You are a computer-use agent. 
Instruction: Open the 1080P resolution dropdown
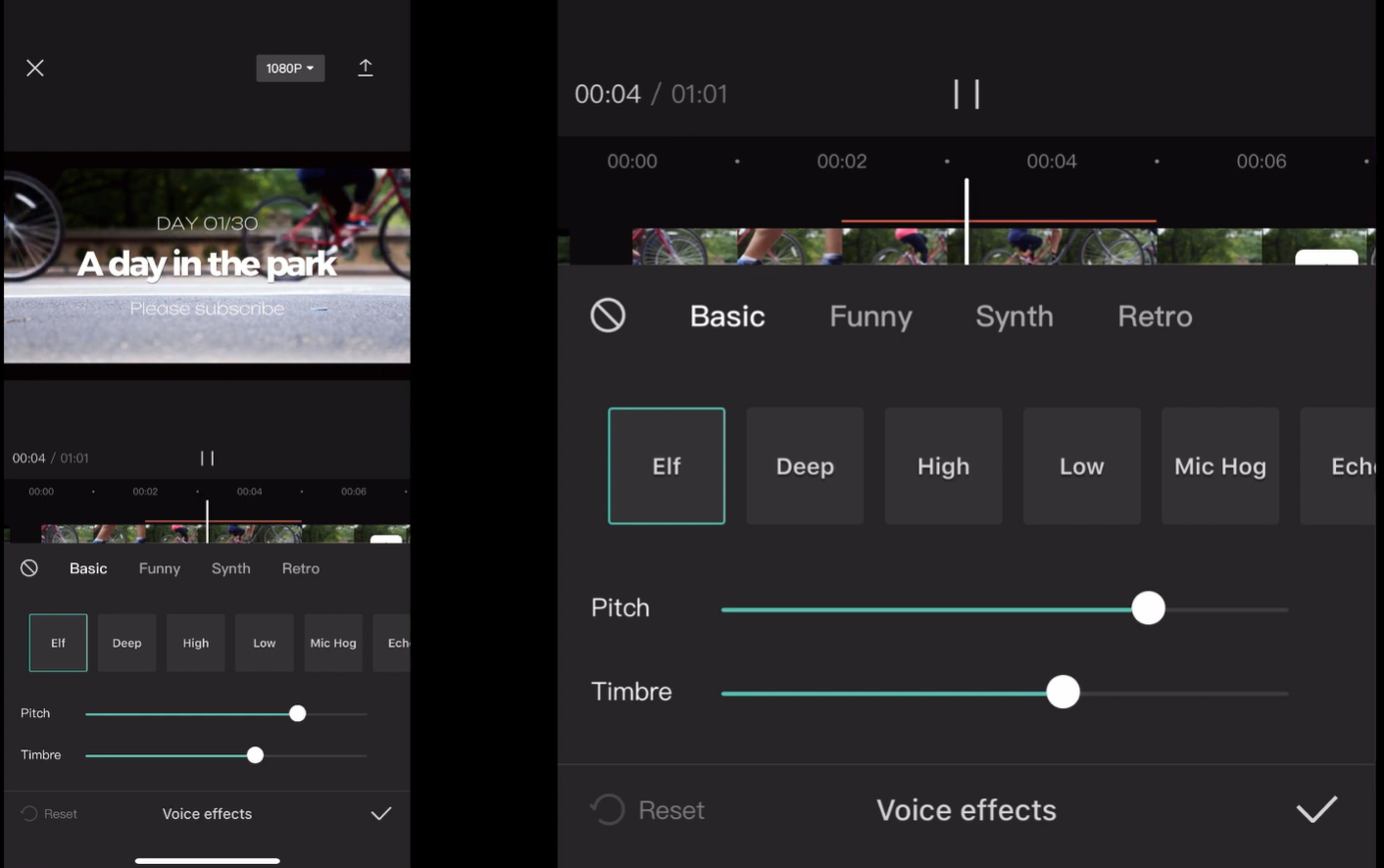tap(289, 68)
